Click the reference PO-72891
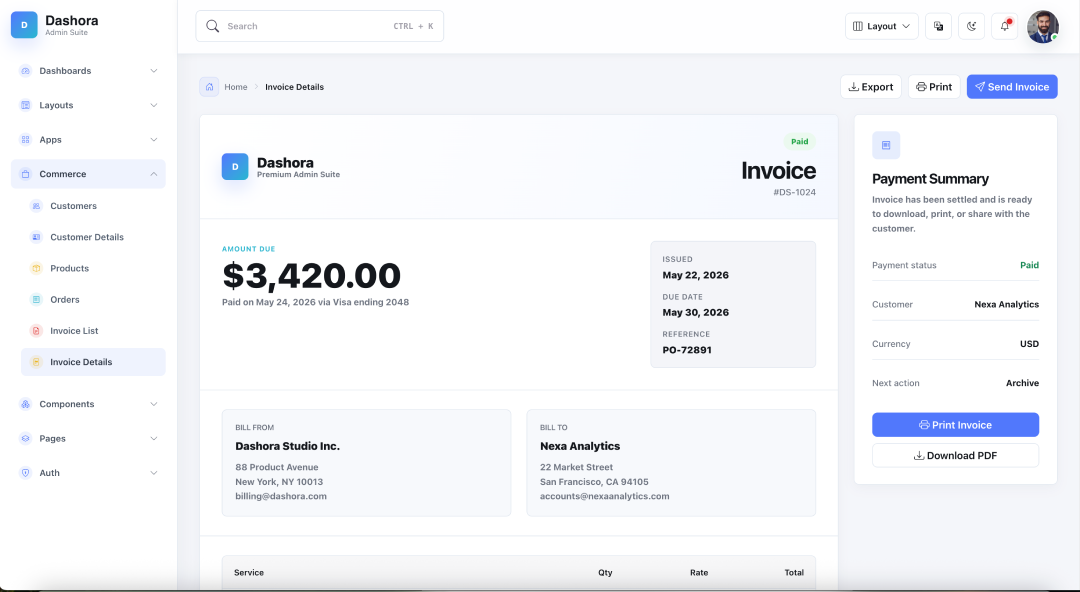 point(687,350)
